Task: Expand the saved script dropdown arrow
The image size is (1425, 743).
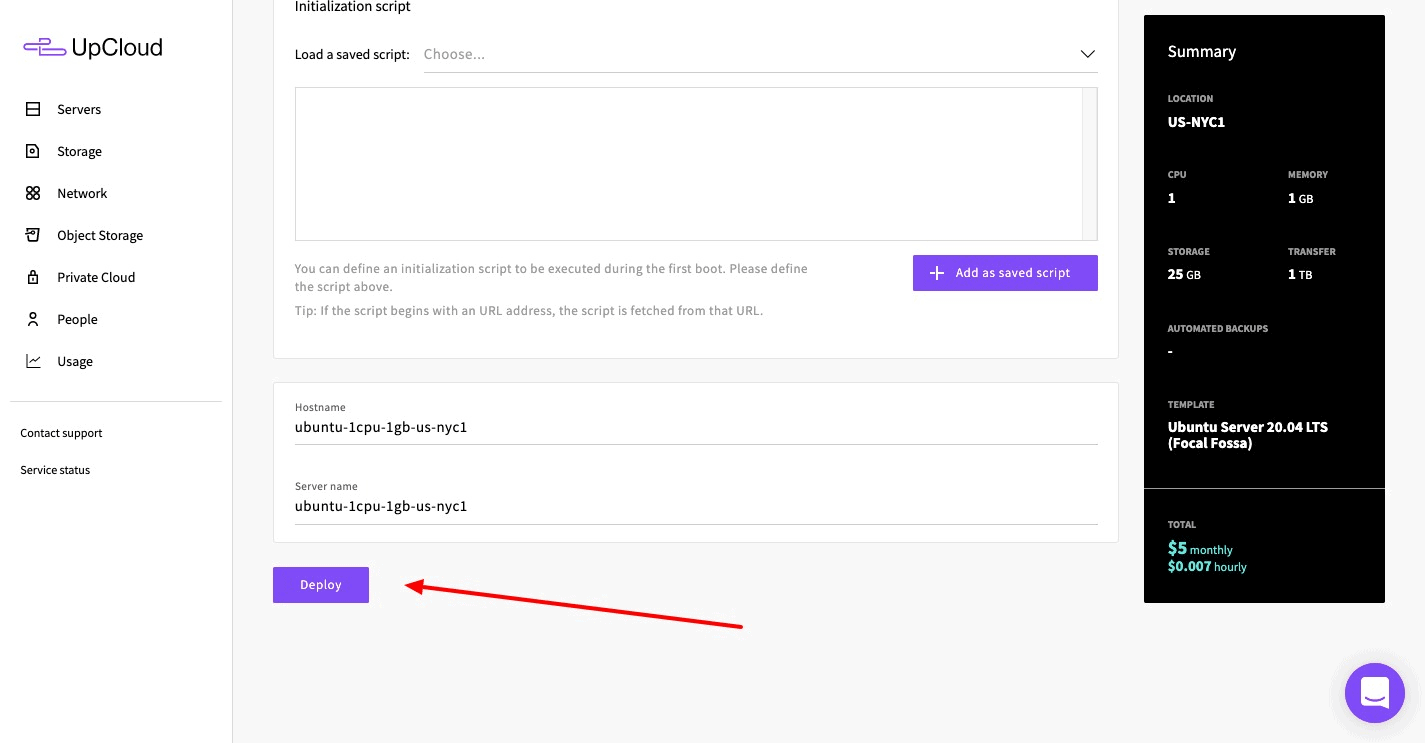Action: coord(1087,54)
